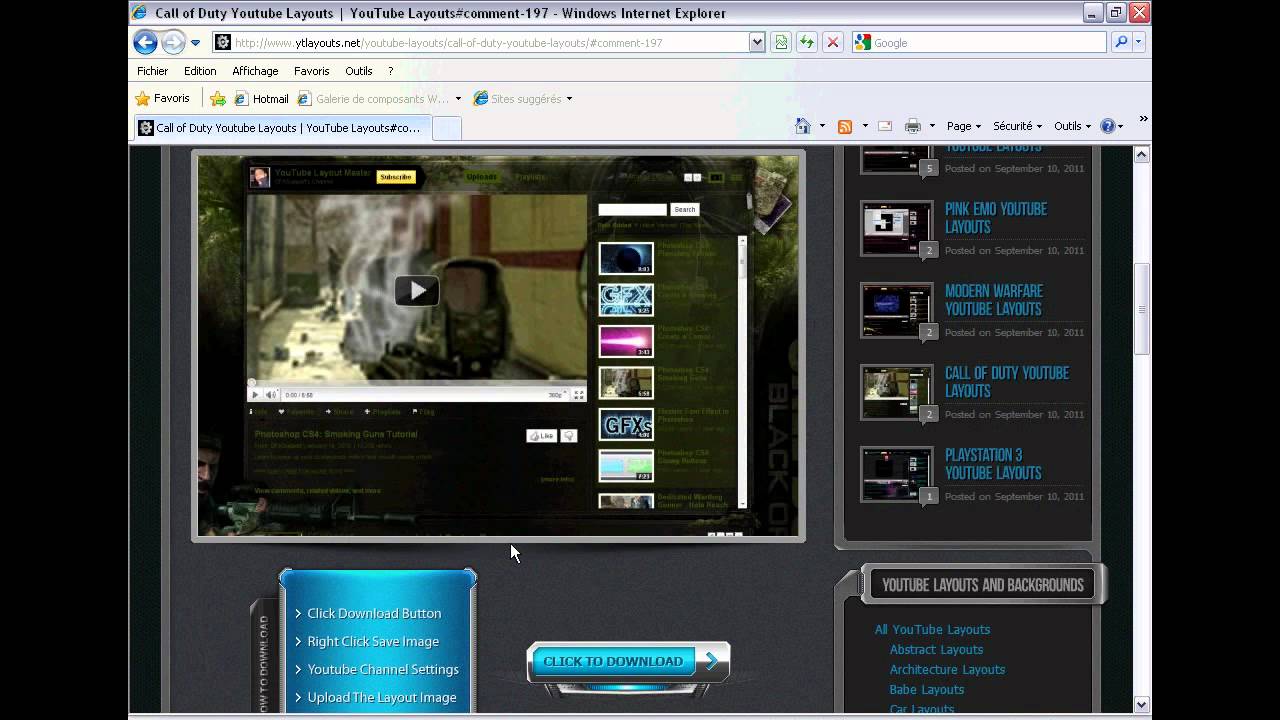The image size is (1280, 720).
Task: Open recent pages dropdown beside Forward button
Action: point(195,43)
